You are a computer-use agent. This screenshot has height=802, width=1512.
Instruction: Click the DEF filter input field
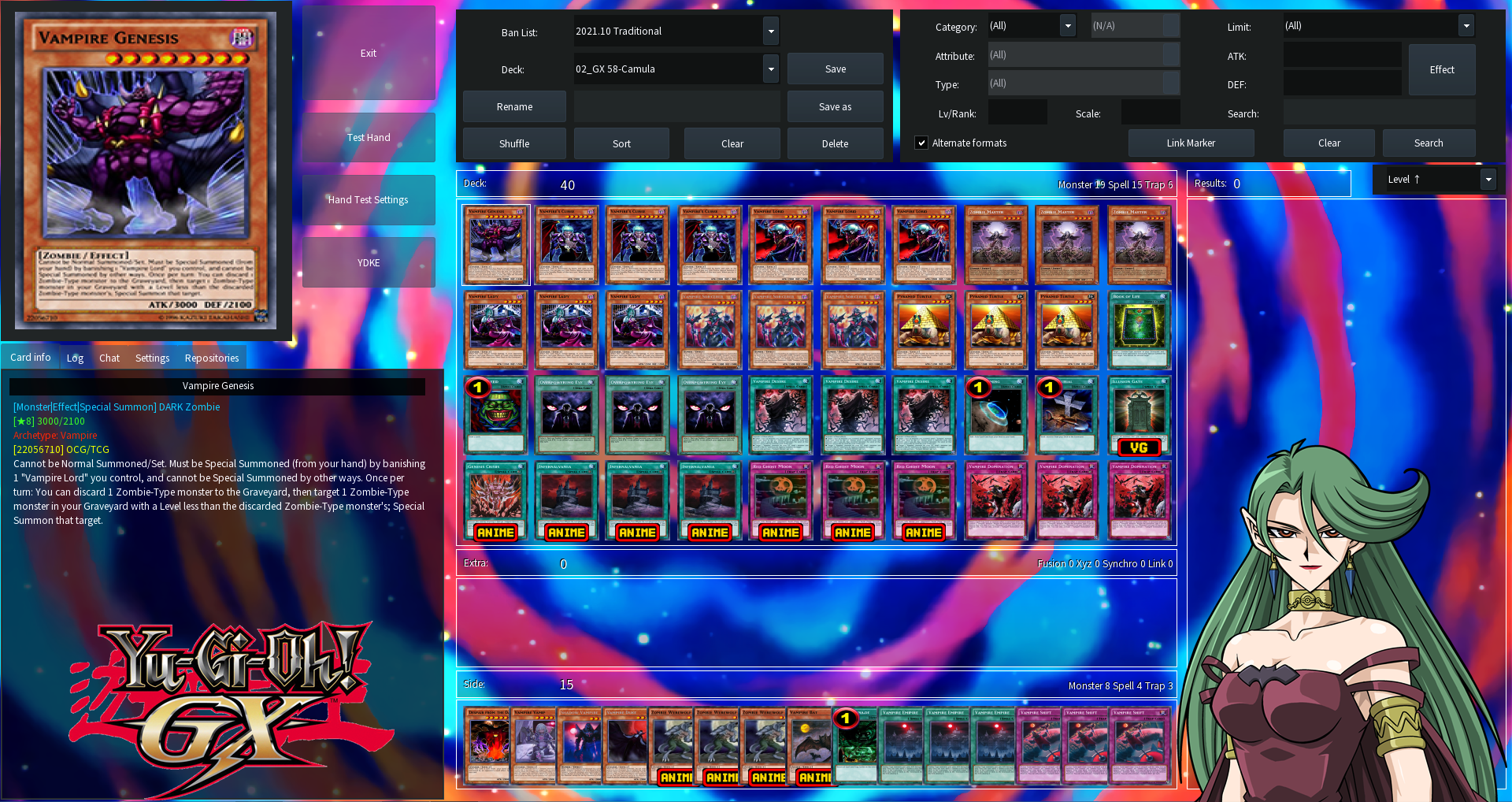(1342, 84)
